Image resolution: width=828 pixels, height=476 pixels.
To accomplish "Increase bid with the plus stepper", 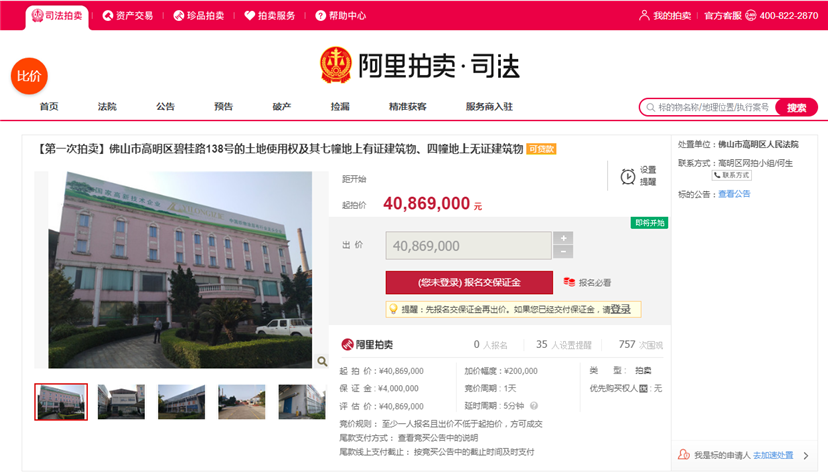I will pos(563,238).
